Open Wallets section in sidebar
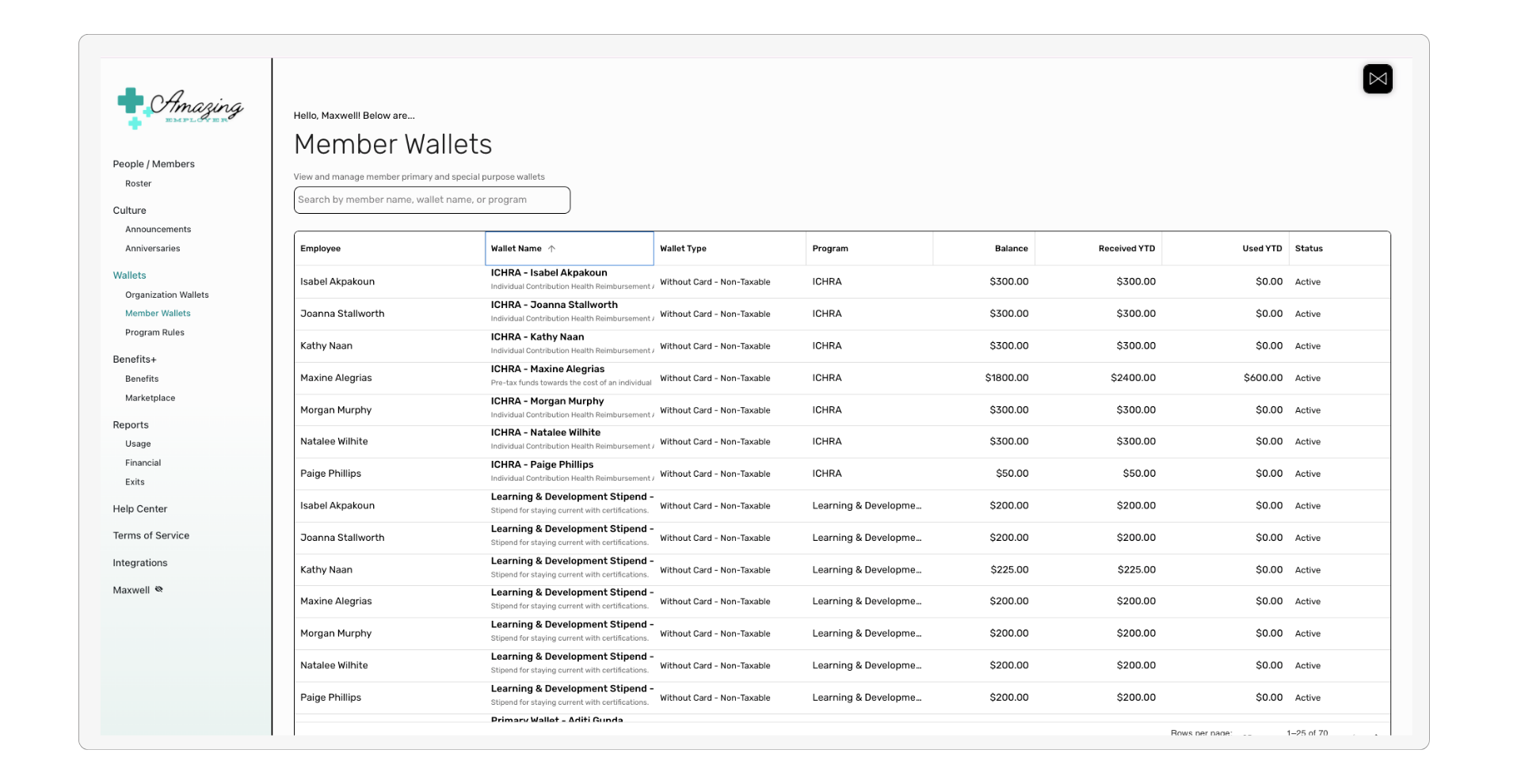1521x784 pixels. (129, 276)
